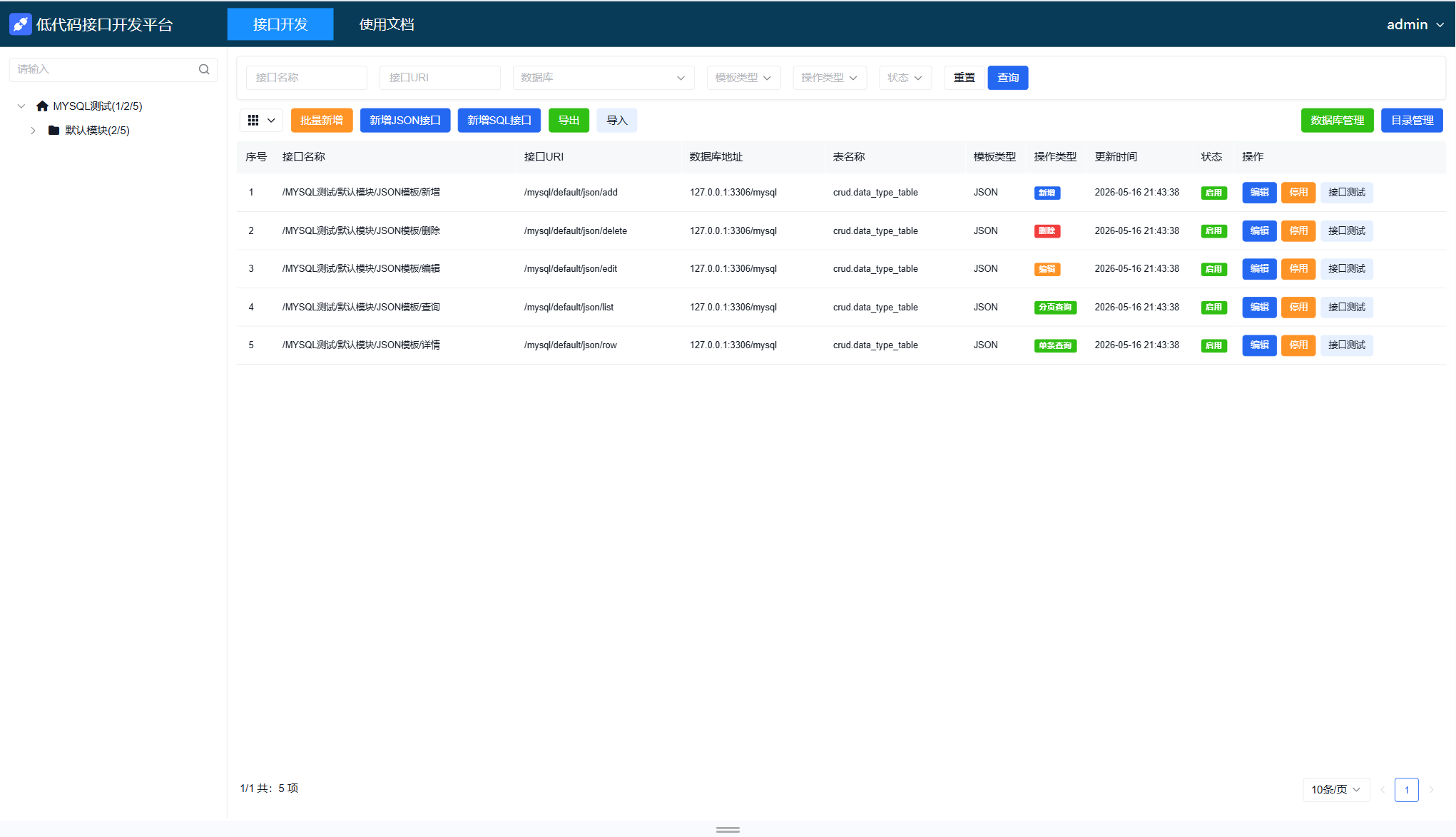Click the 删除 operation type tag
Viewport: 1456px width, 837px height.
[1047, 231]
